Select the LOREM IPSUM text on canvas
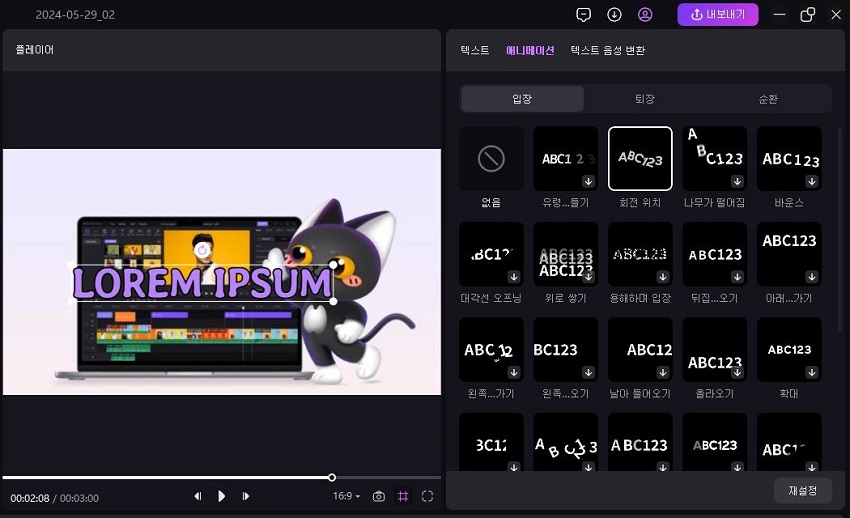This screenshot has width=850, height=518. pos(202,283)
